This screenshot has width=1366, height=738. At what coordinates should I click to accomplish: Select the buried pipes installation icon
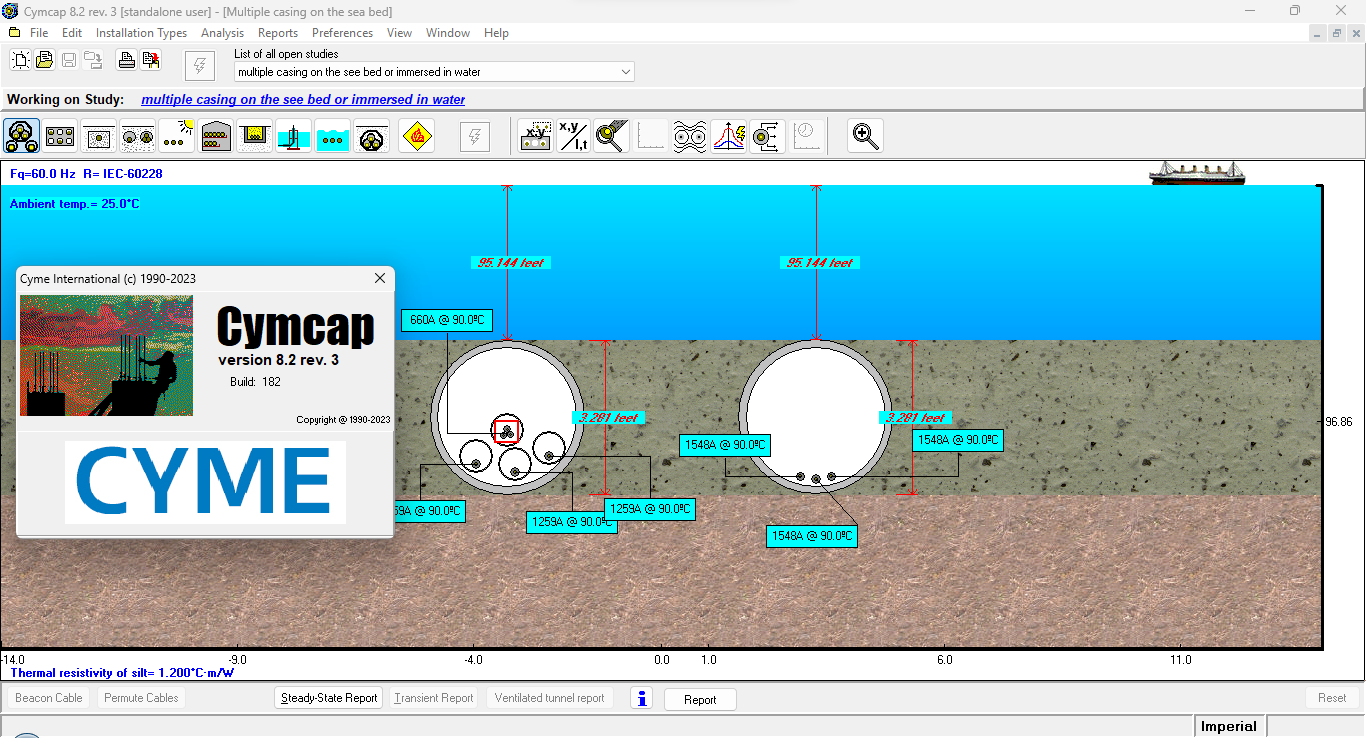click(x=138, y=135)
